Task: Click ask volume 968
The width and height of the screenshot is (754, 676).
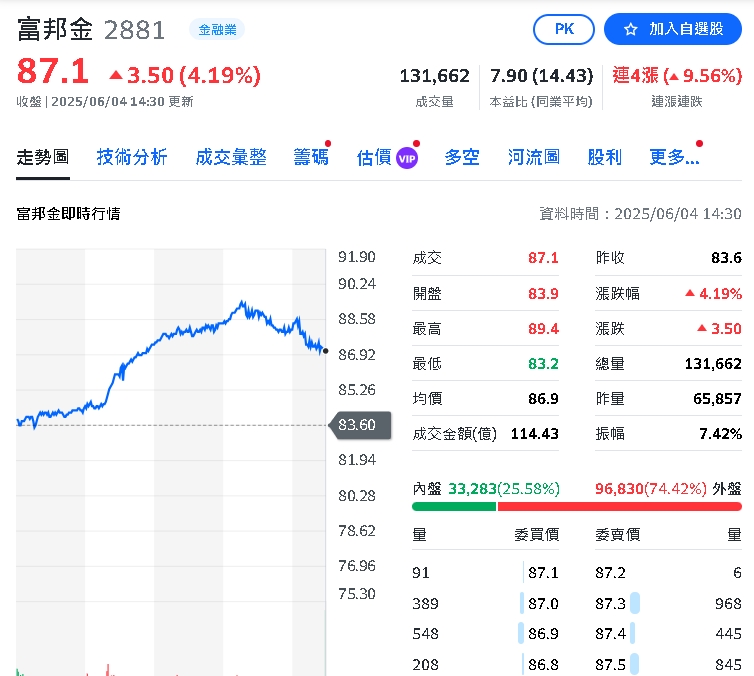Action: pyautogui.click(x=728, y=603)
